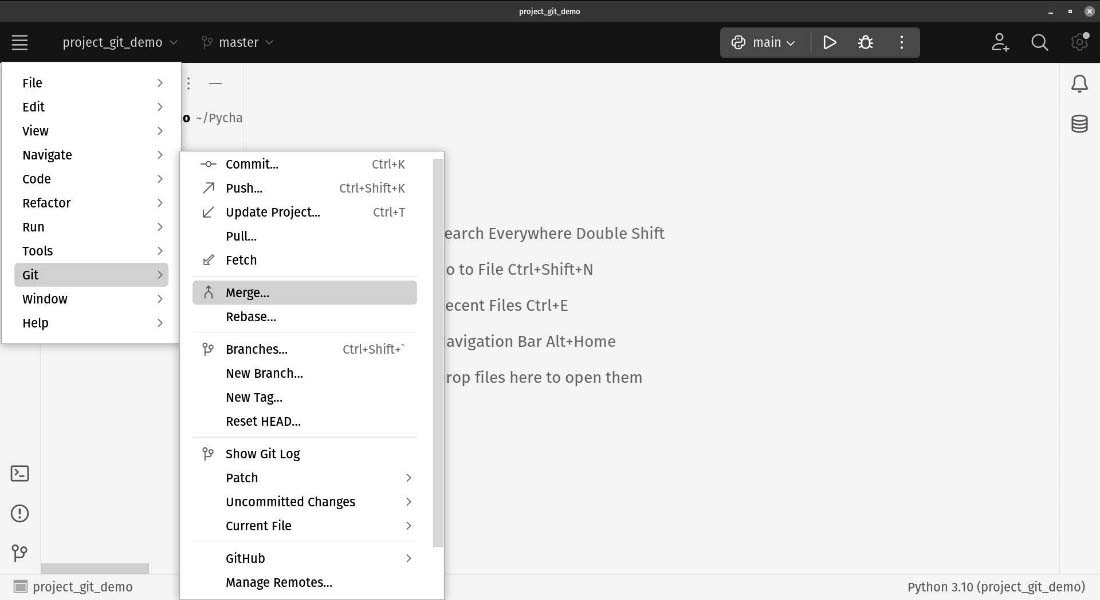Open the Navigate menu
This screenshot has width=1100, height=600.
coord(91,155)
